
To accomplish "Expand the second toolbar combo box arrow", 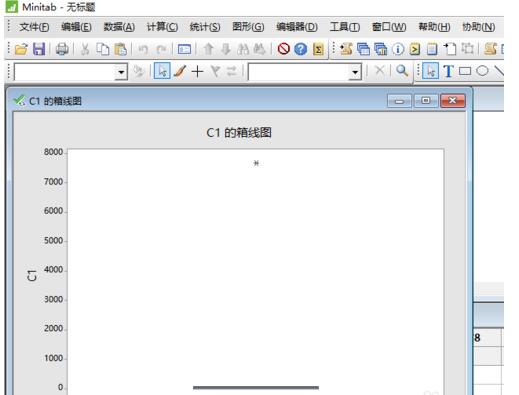I will click(x=355, y=72).
